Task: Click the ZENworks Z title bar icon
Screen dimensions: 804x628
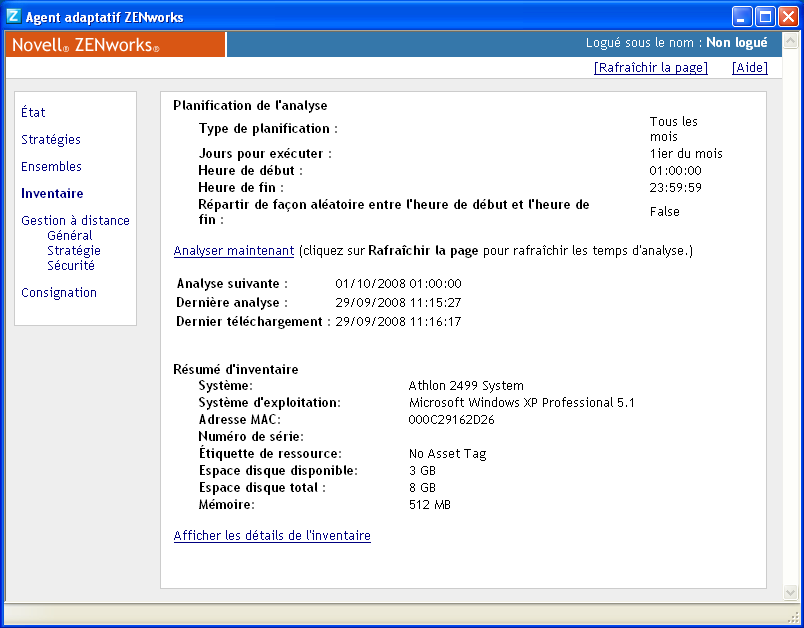Action: coord(13,16)
